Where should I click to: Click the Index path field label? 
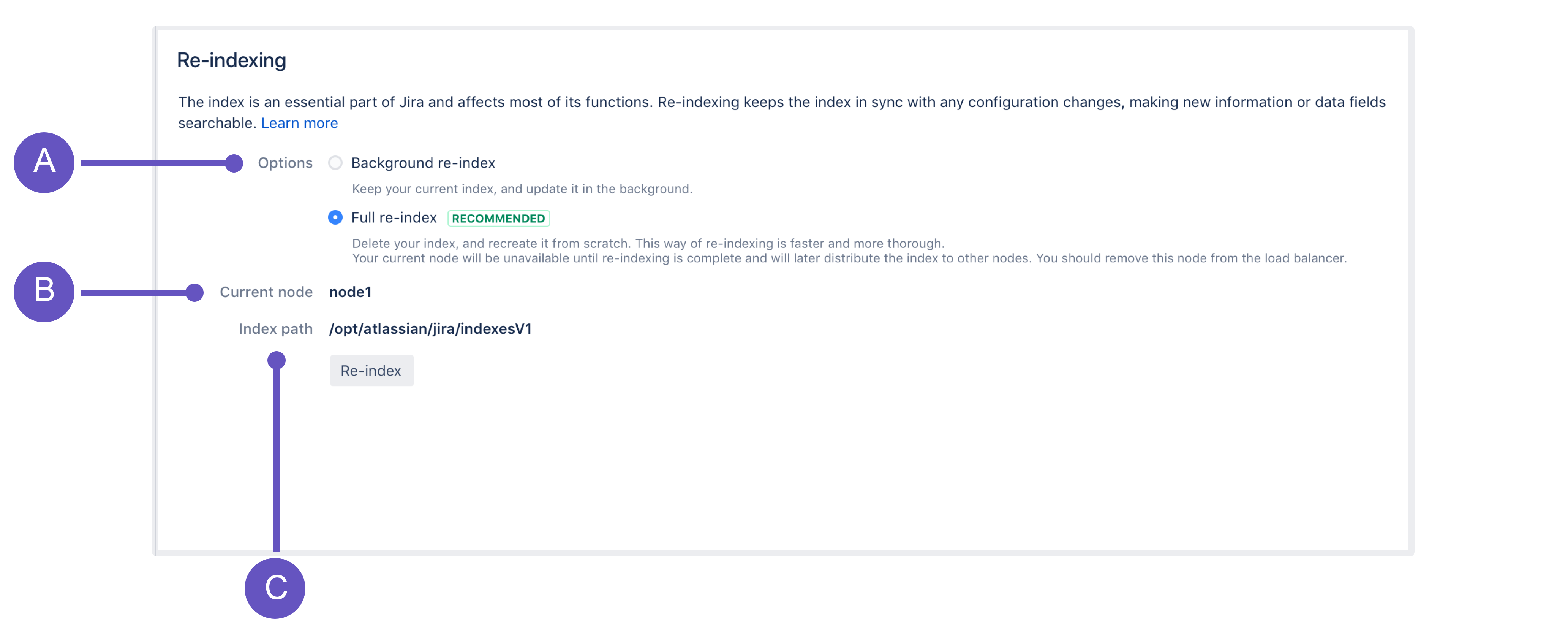275,329
